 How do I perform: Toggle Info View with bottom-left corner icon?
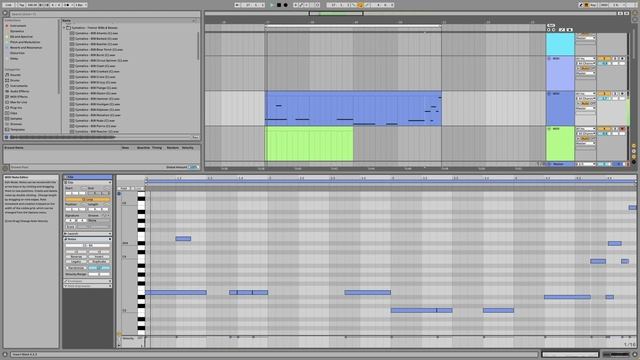click(5, 355)
